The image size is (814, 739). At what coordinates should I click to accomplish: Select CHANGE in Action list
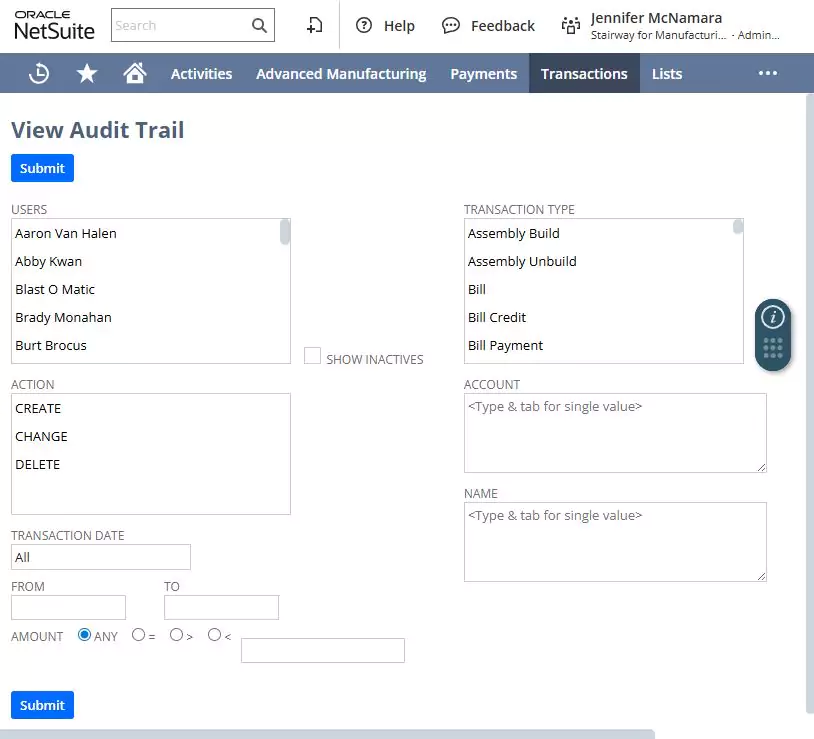(x=151, y=436)
